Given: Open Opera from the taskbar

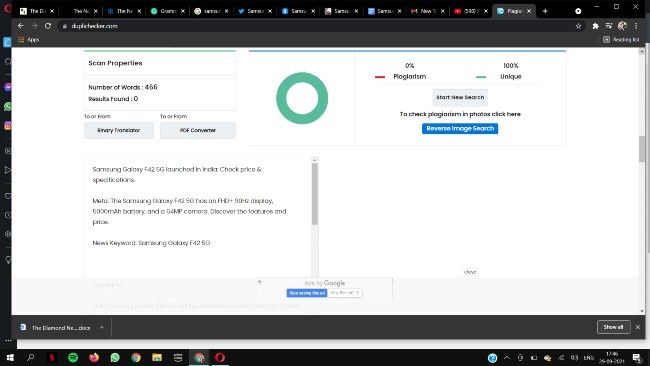Looking at the screenshot, I should tap(220, 357).
